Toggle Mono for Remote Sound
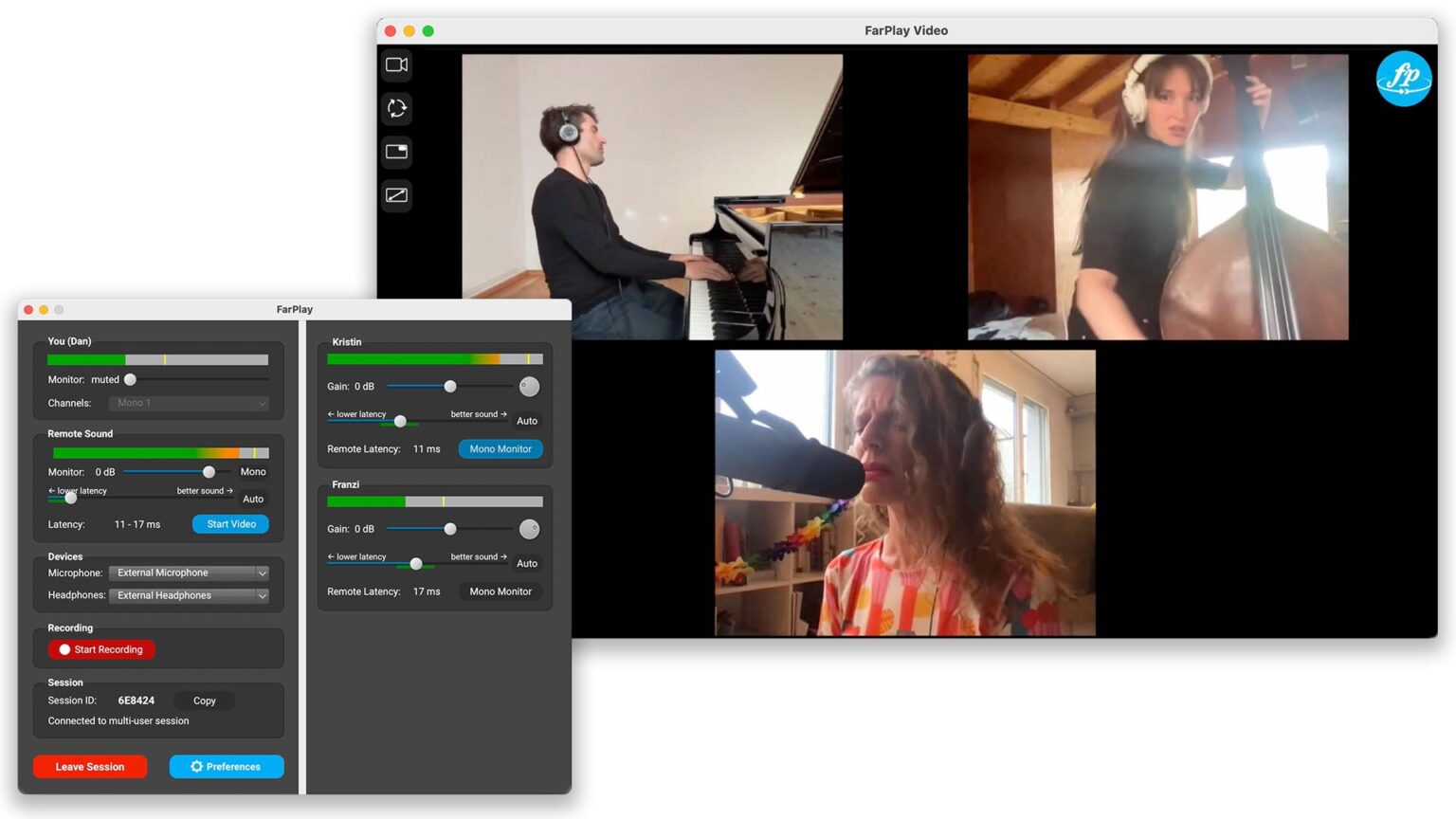This screenshot has height=819, width=1456. tap(252, 471)
